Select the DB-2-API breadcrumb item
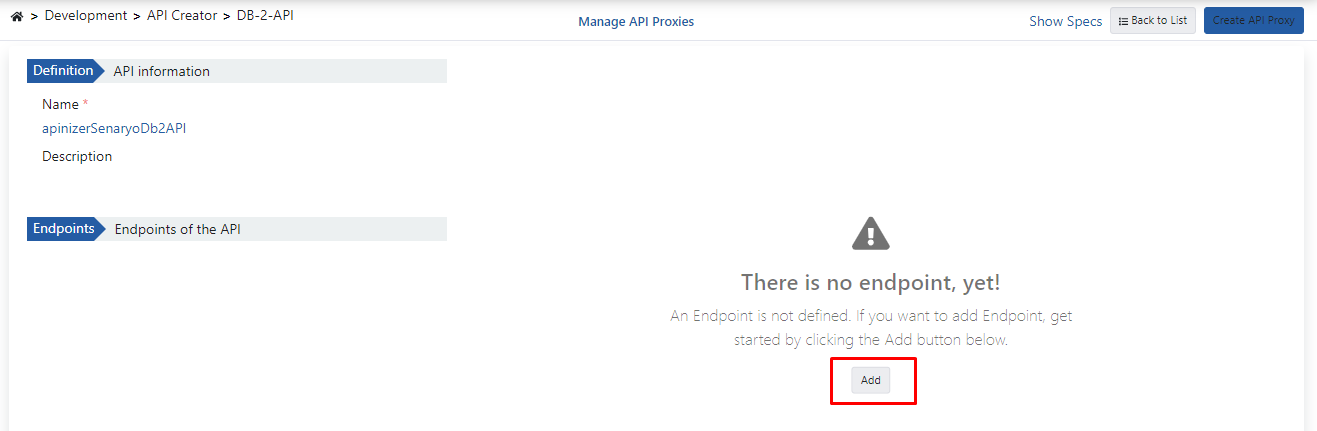Screen dimensions: 1317x431 point(265,16)
